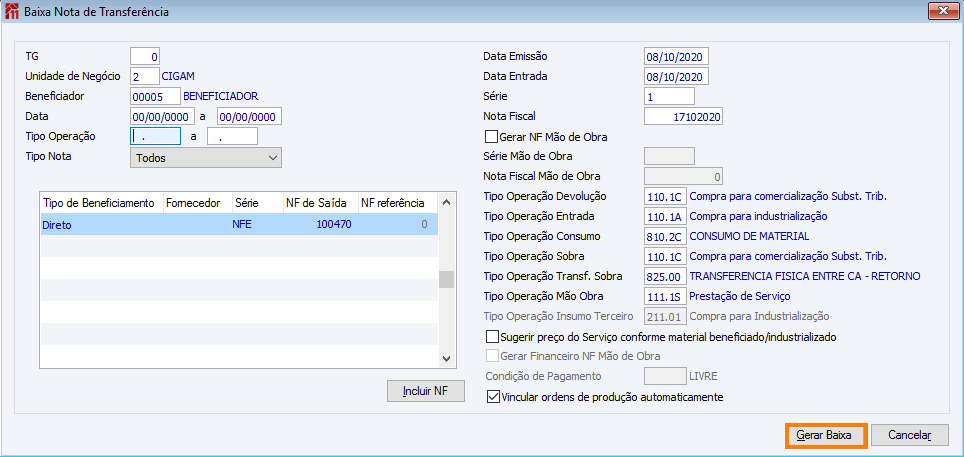This screenshot has width=964, height=457.
Task: Click the Unidade de Negócio field
Action: point(145,76)
